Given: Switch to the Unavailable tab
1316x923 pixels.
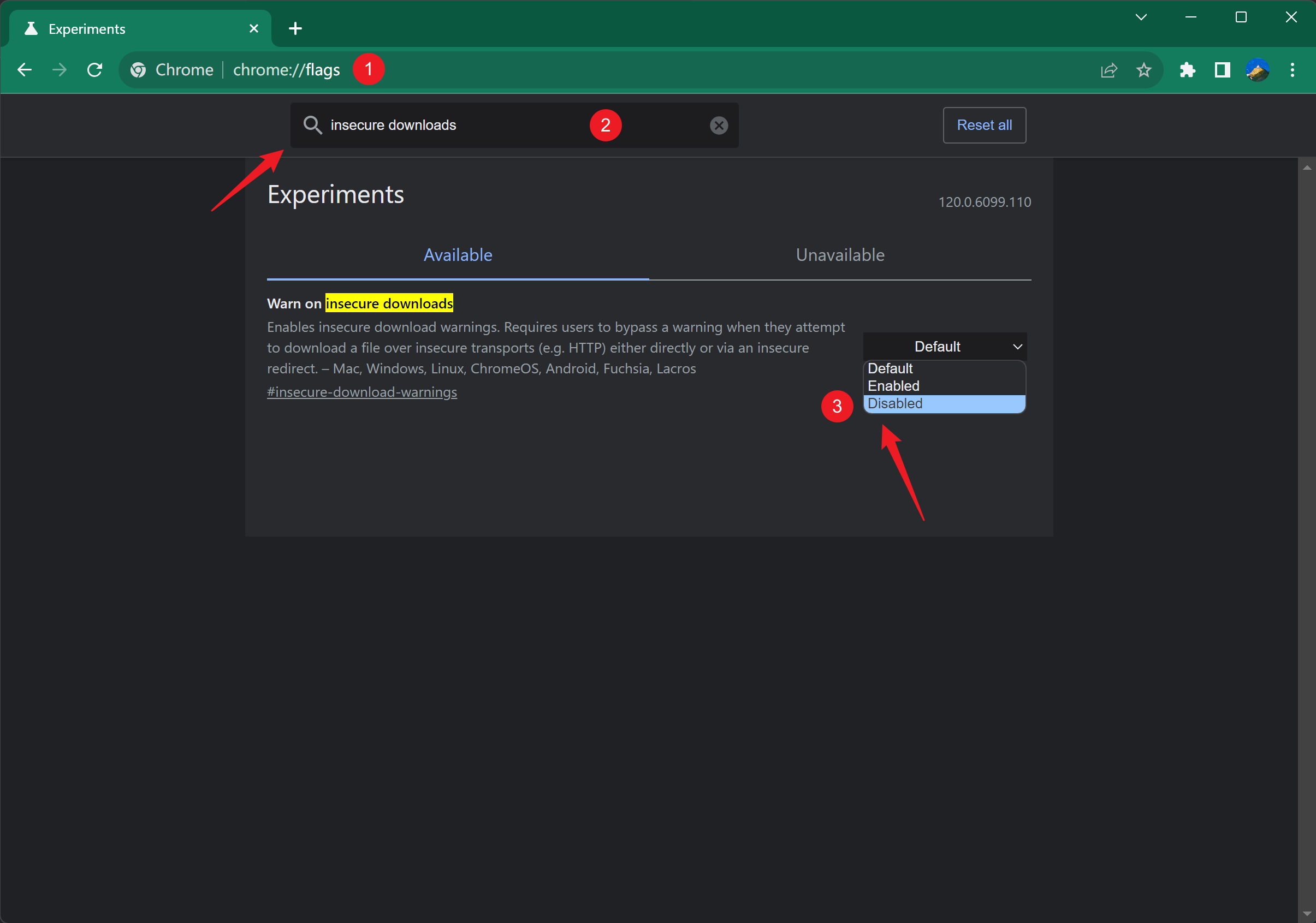Looking at the screenshot, I should 840,255.
